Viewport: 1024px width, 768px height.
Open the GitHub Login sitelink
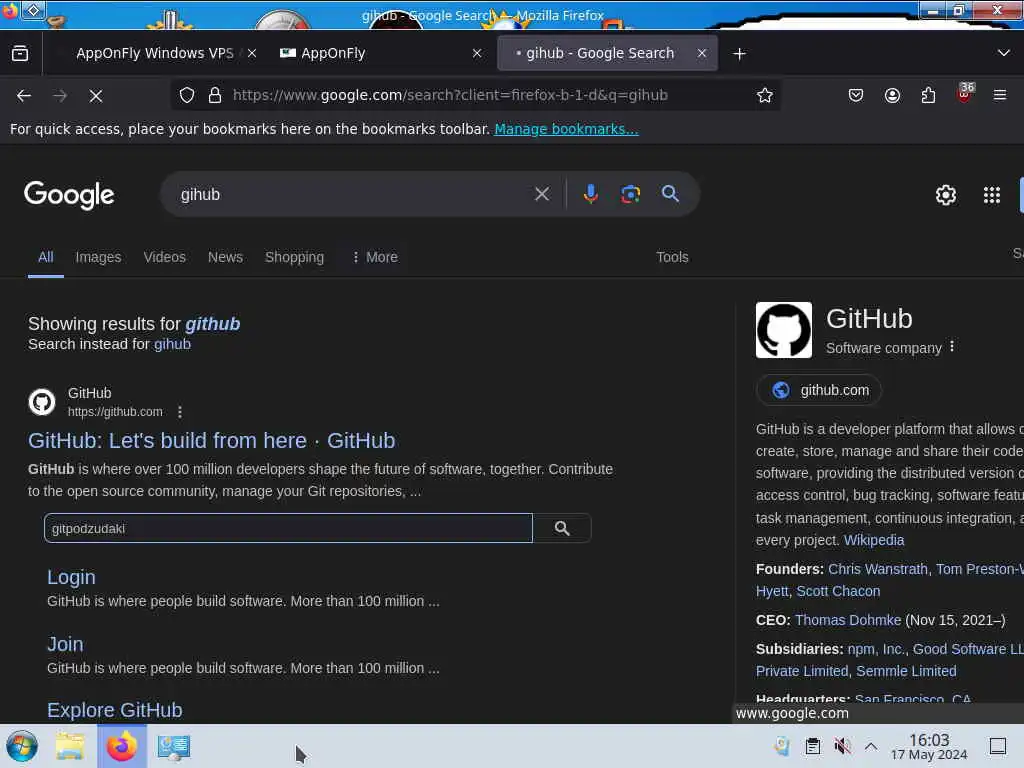(71, 577)
